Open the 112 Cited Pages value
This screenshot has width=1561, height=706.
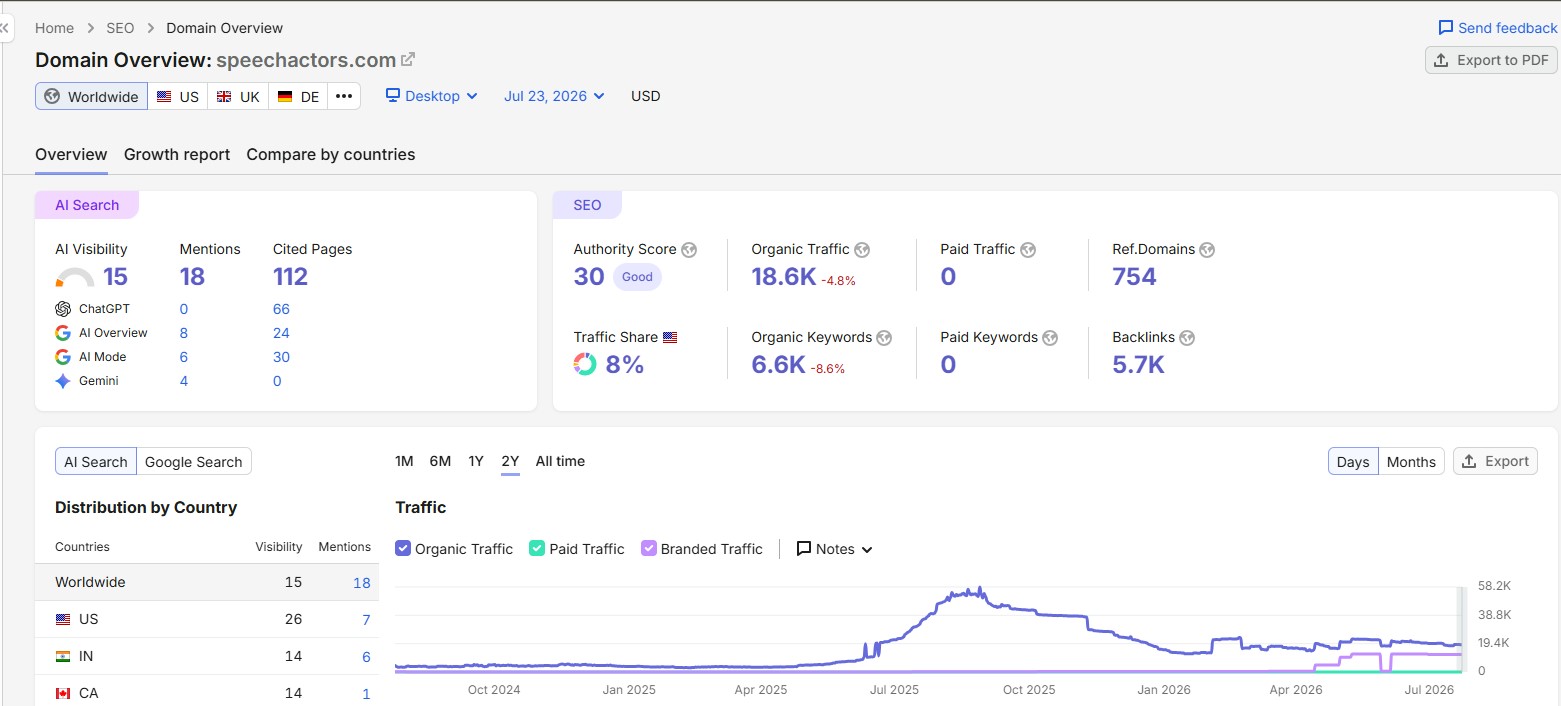click(x=290, y=277)
